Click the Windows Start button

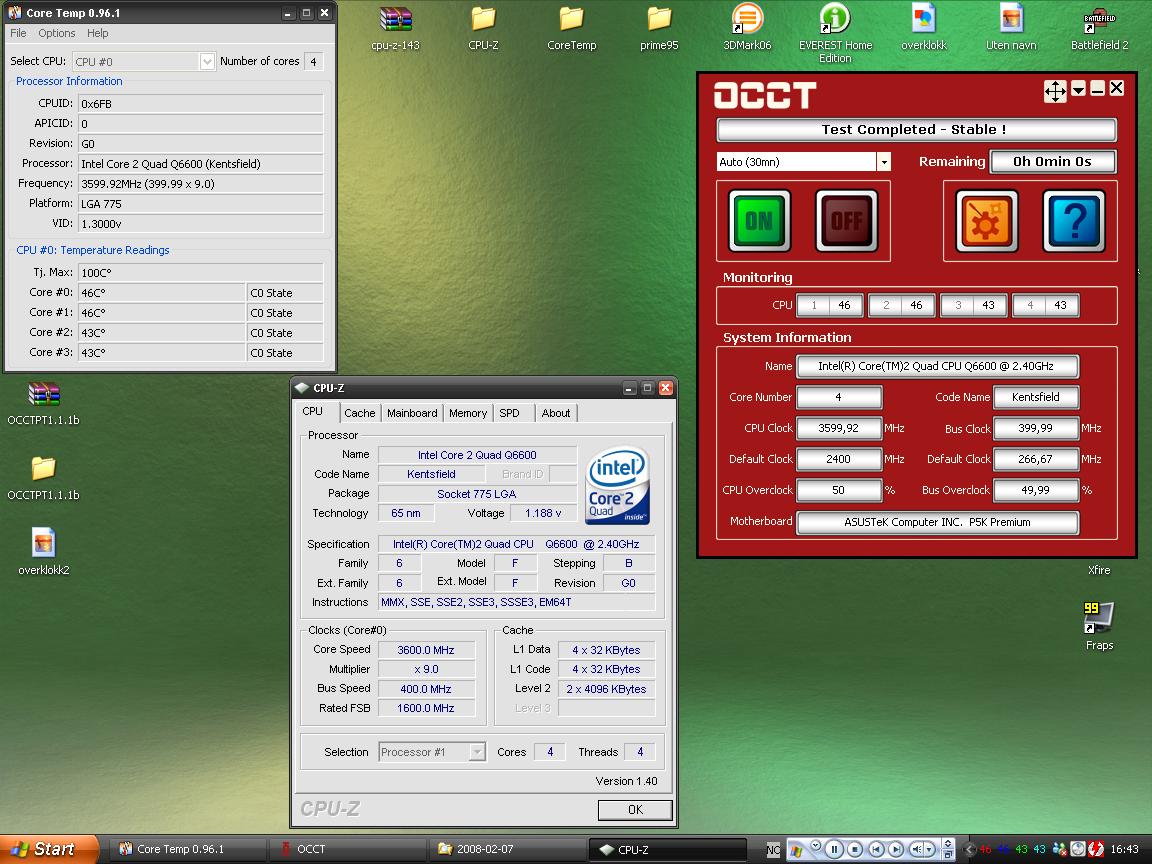coord(49,849)
